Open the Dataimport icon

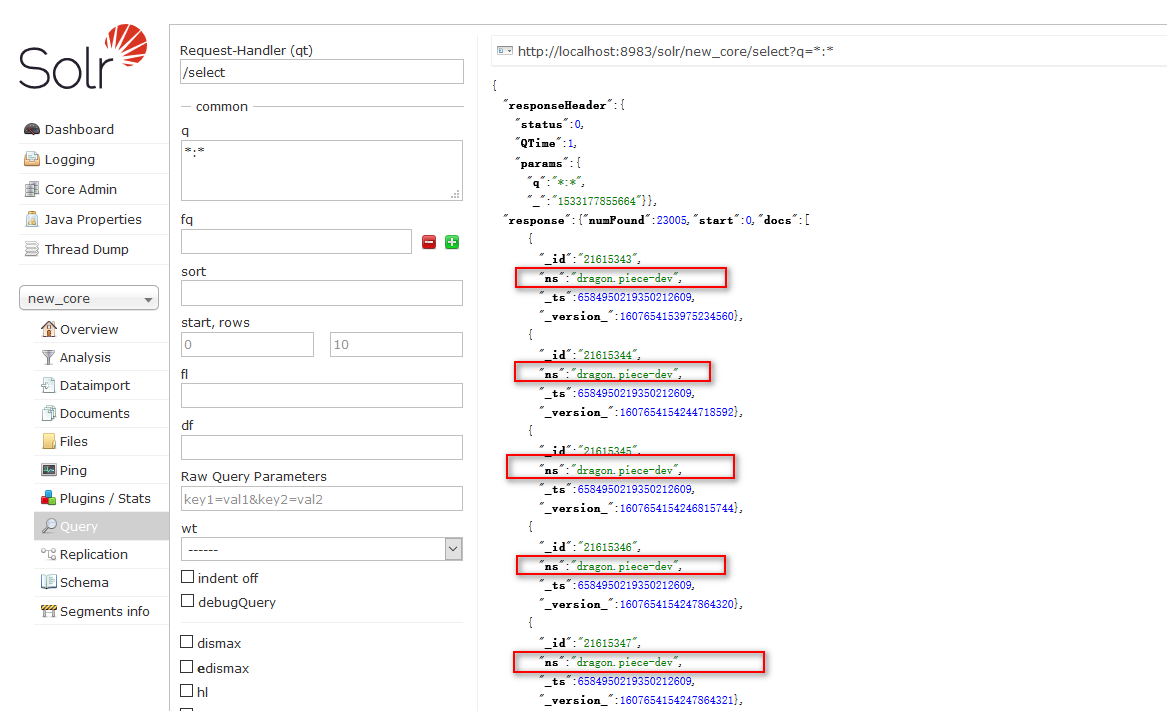[48, 386]
